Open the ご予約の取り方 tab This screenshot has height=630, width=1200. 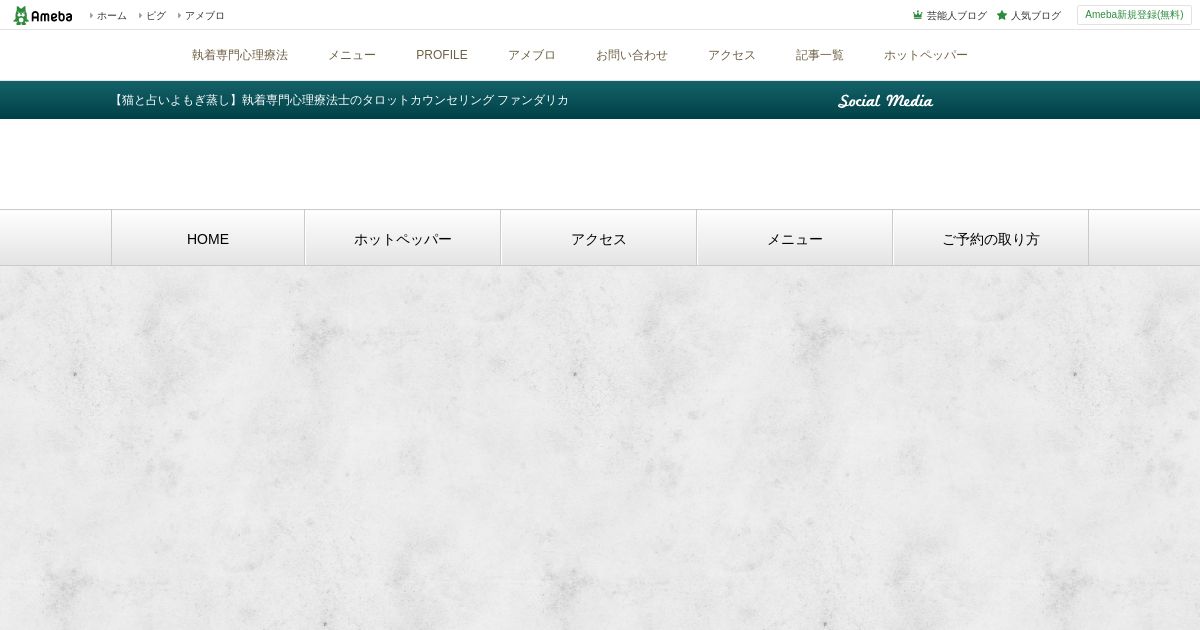click(x=991, y=238)
